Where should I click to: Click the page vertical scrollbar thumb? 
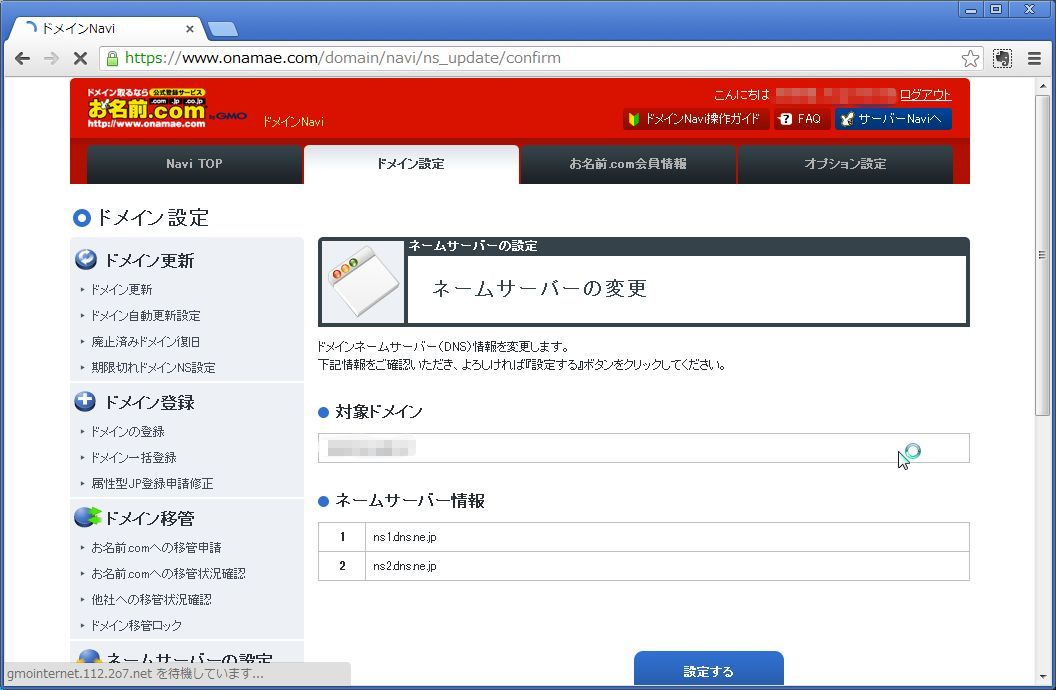tap(1043, 256)
